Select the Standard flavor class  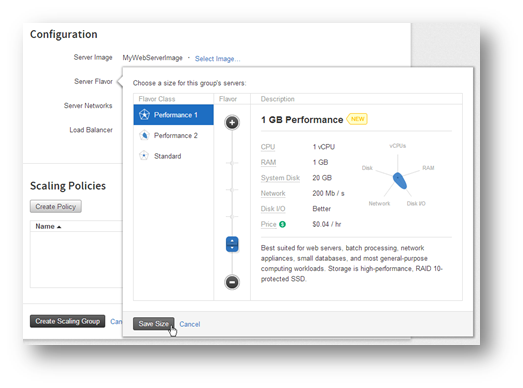click(173, 156)
